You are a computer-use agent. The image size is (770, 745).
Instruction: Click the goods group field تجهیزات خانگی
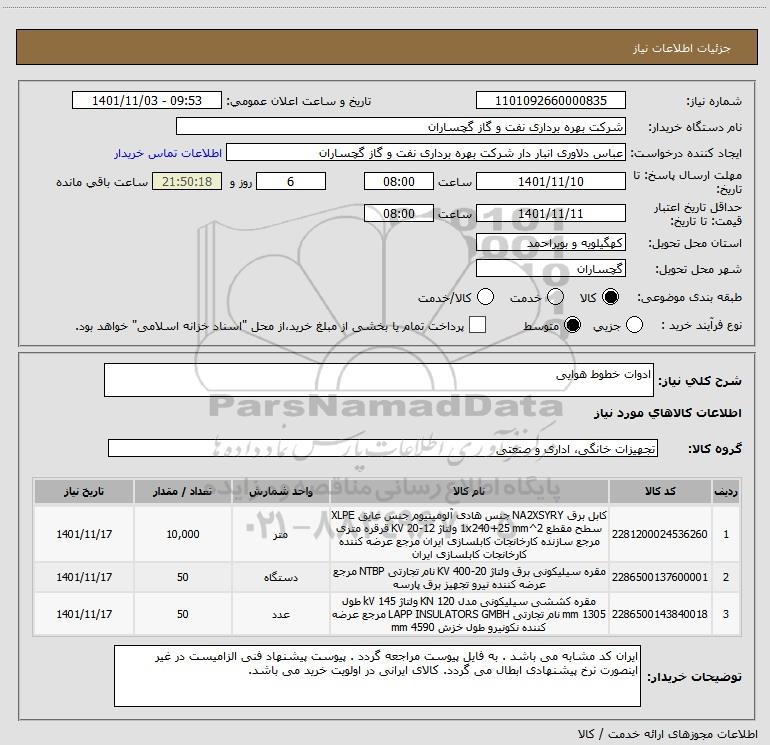click(383, 448)
